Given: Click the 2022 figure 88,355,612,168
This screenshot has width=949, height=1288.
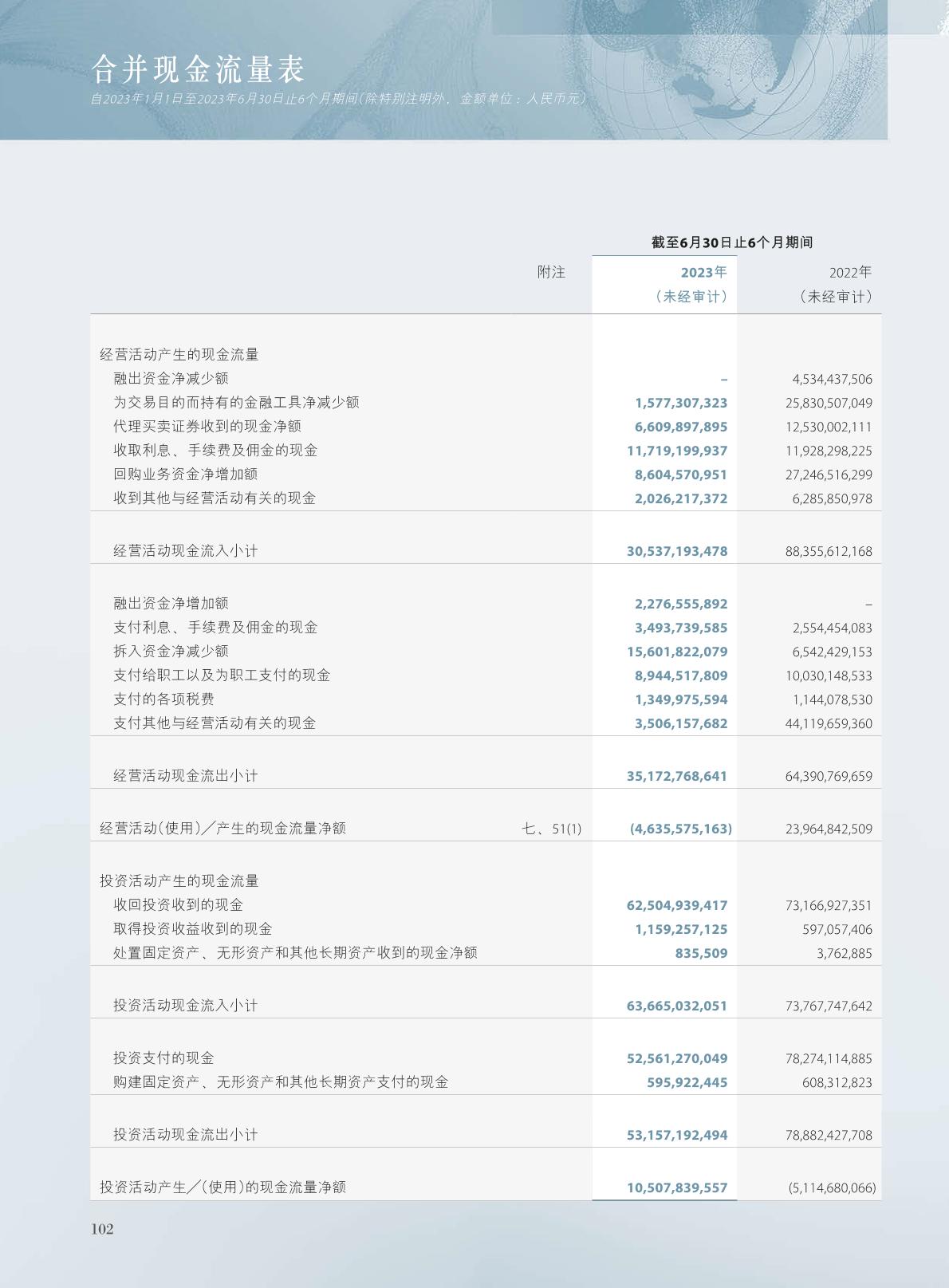Looking at the screenshot, I should point(829,551).
